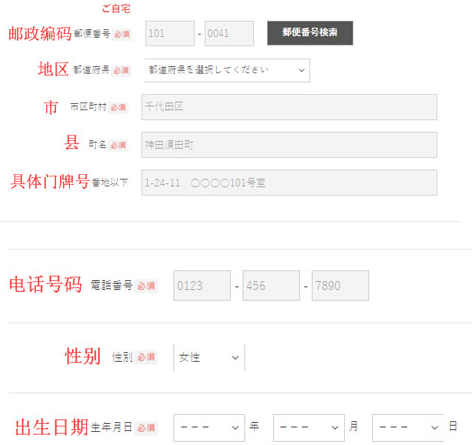
Task: Click the 郵便番号検索 postal code search button
Action: (310, 33)
